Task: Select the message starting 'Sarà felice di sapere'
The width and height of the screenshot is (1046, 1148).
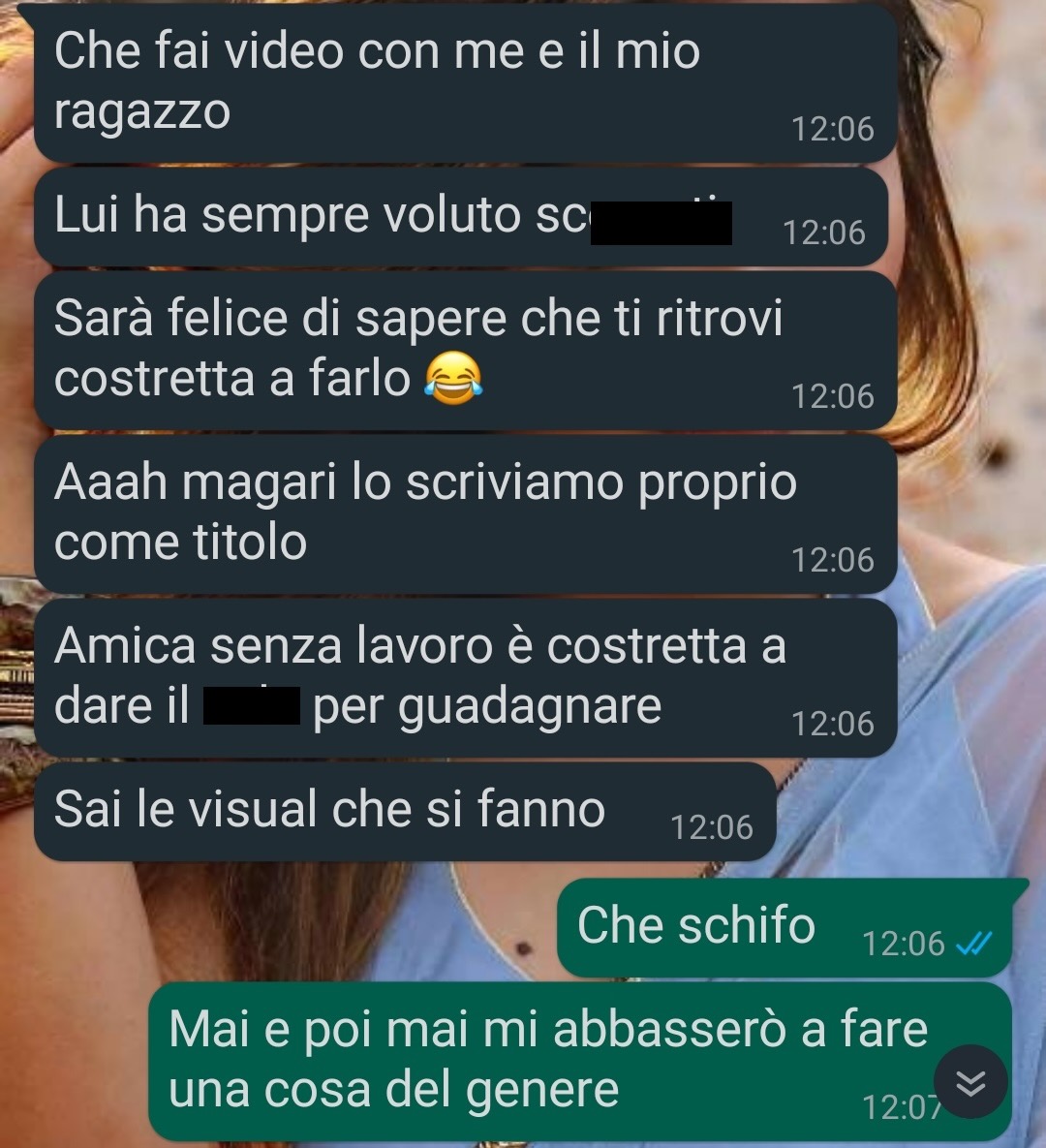Action: [x=466, y=351]
